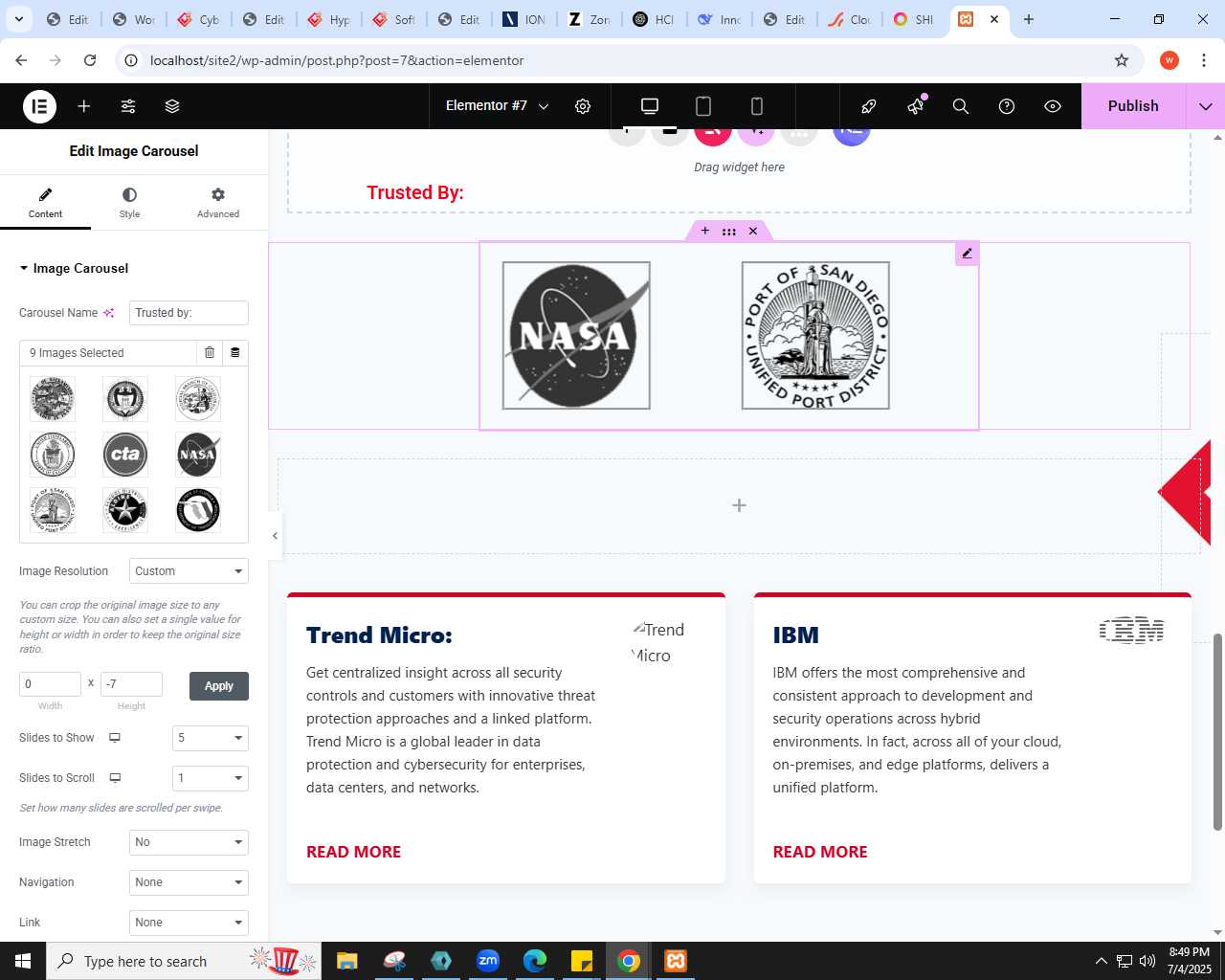This screenshot has width=1225, height=980.
Task: Reload the browser page
Action: 90,60
